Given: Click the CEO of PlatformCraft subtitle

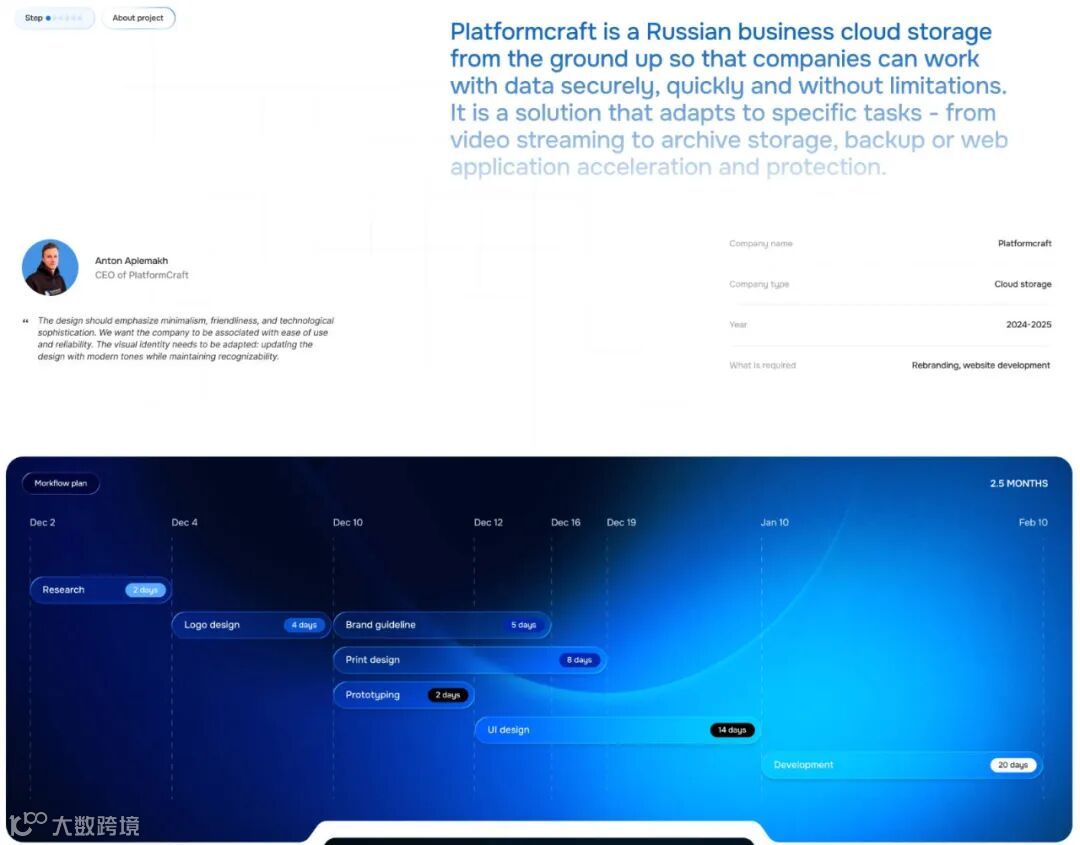Looking at the screenshot, I should (x=142, y=275).
